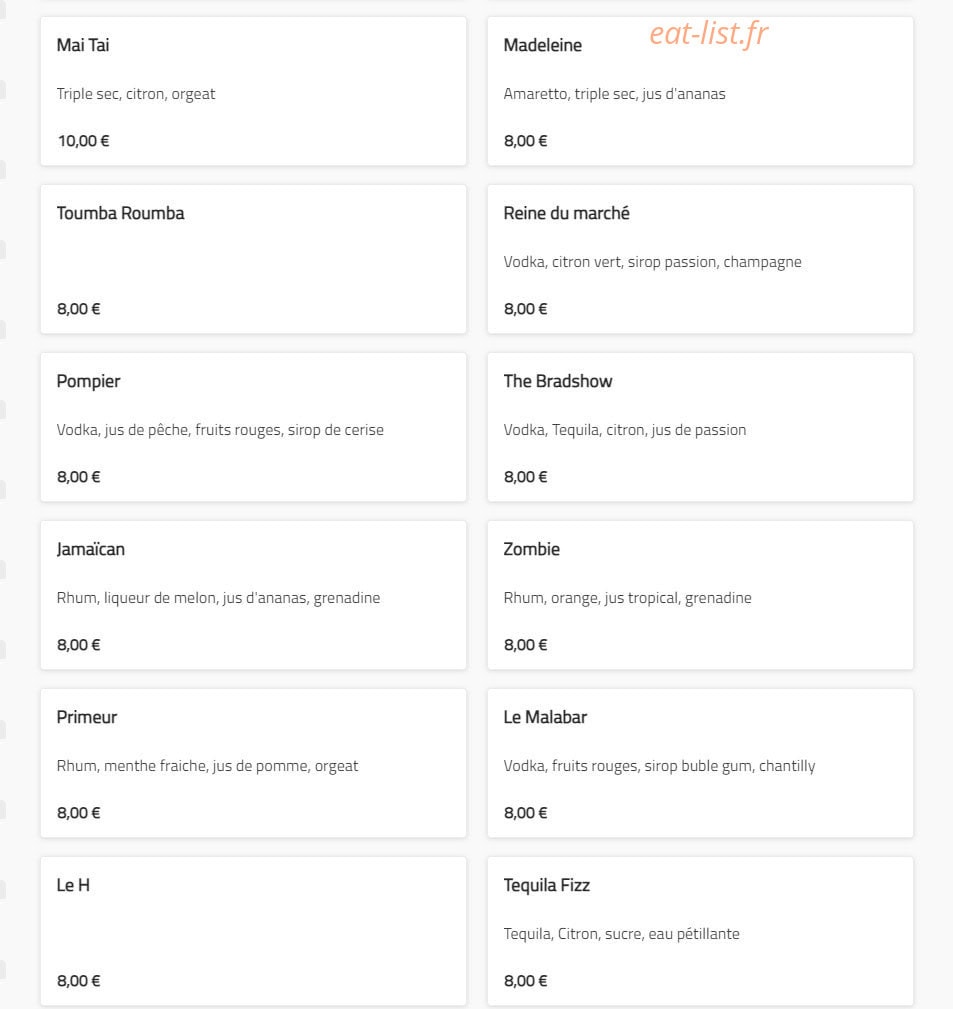This screenshot has height=1009, width=953.
Task: Click Le Malabar's bubble gum ingredients line
Action: click(659, 766)
